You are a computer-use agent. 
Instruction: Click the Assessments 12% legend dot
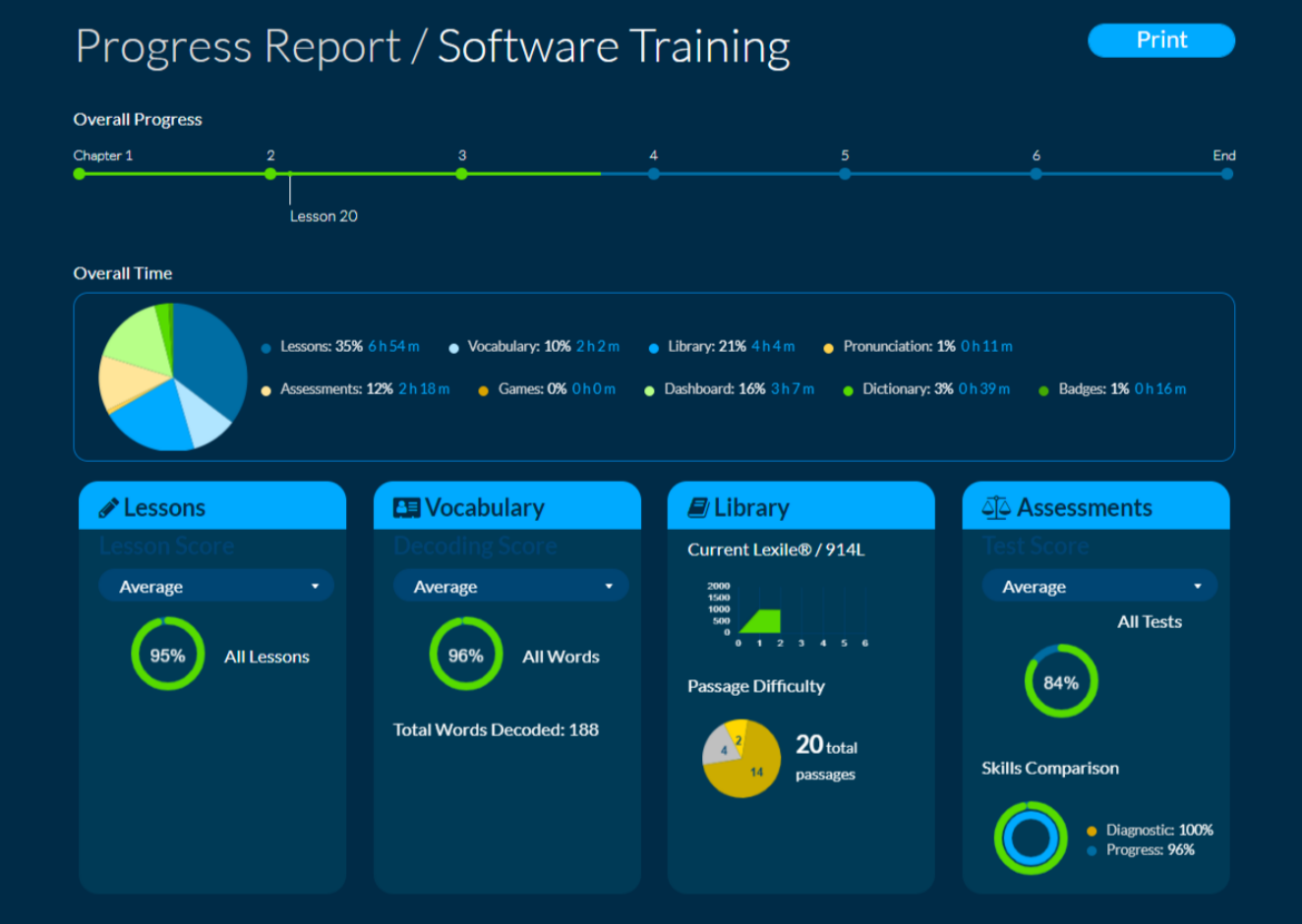(266, 390)
